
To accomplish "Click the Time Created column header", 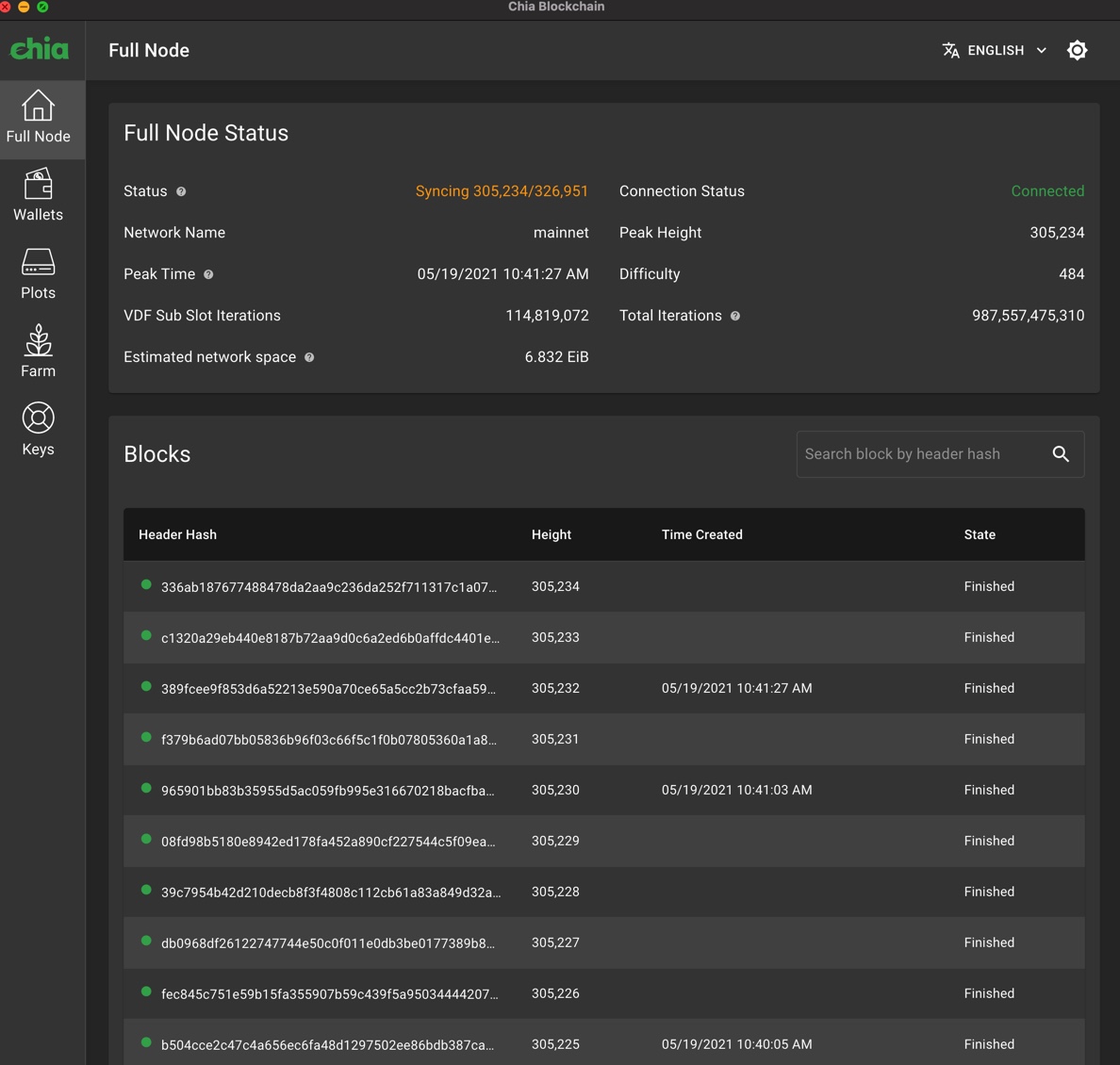I will tap(701, 534).
